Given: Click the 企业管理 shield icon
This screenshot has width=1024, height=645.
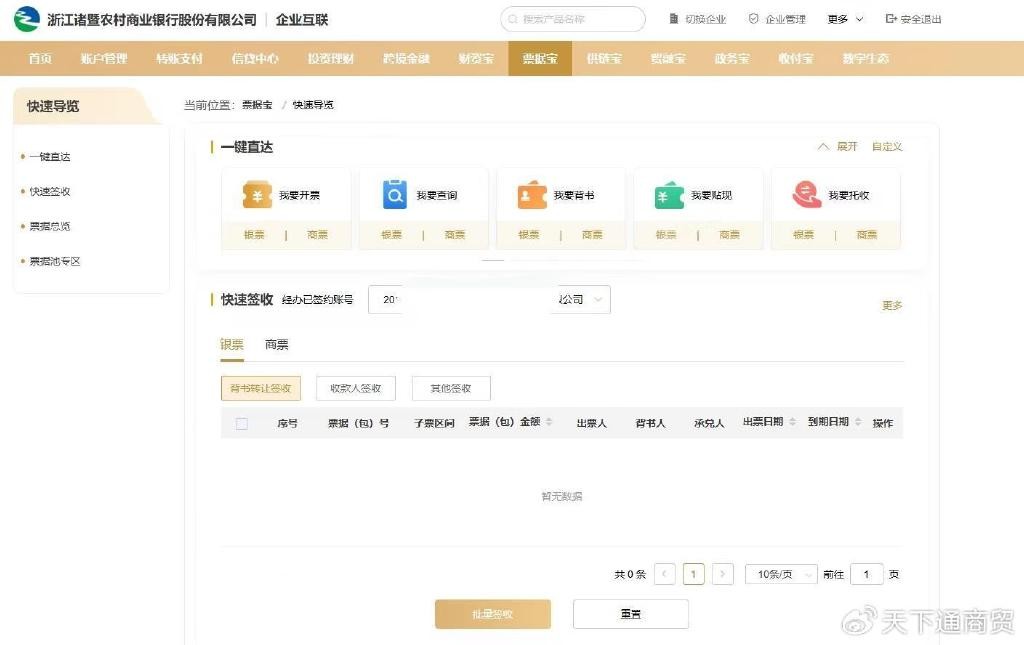Looking at the screenshot, I should click(753, 19).
